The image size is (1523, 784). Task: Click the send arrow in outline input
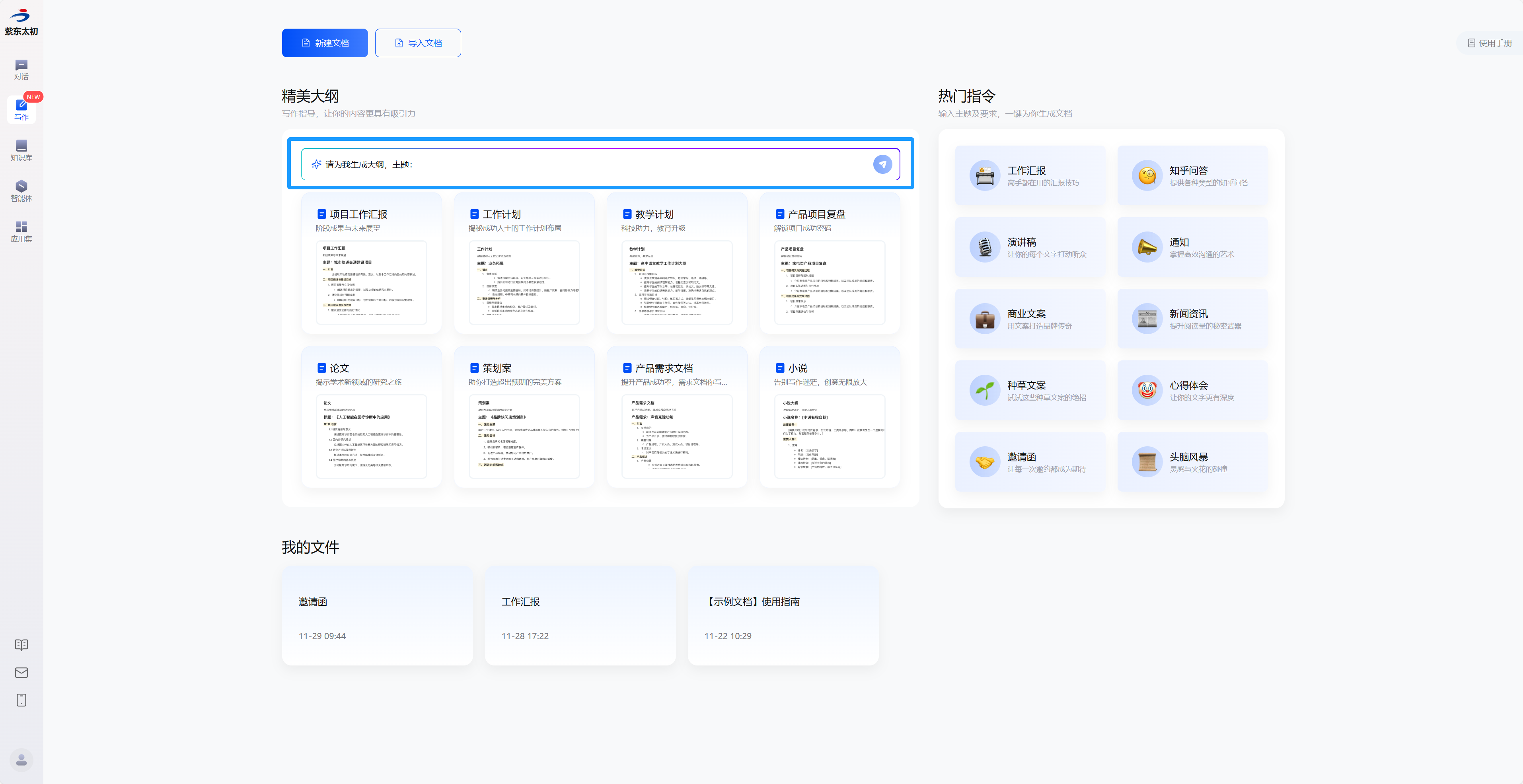point(882,164)
